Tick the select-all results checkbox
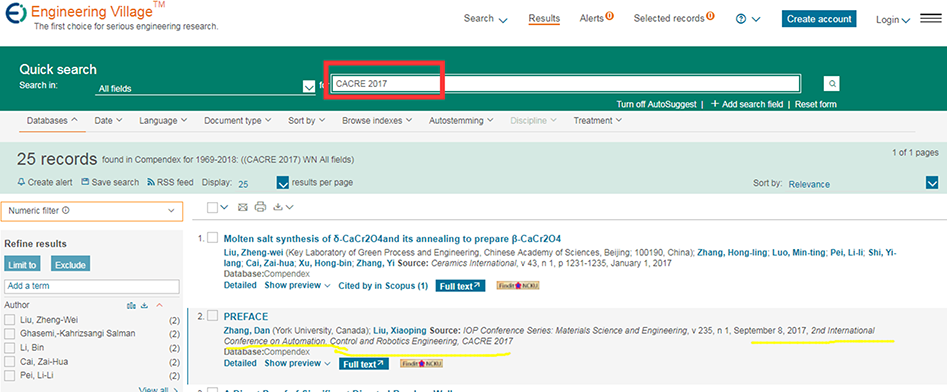 pyautogui.click(x=212, y=207)
